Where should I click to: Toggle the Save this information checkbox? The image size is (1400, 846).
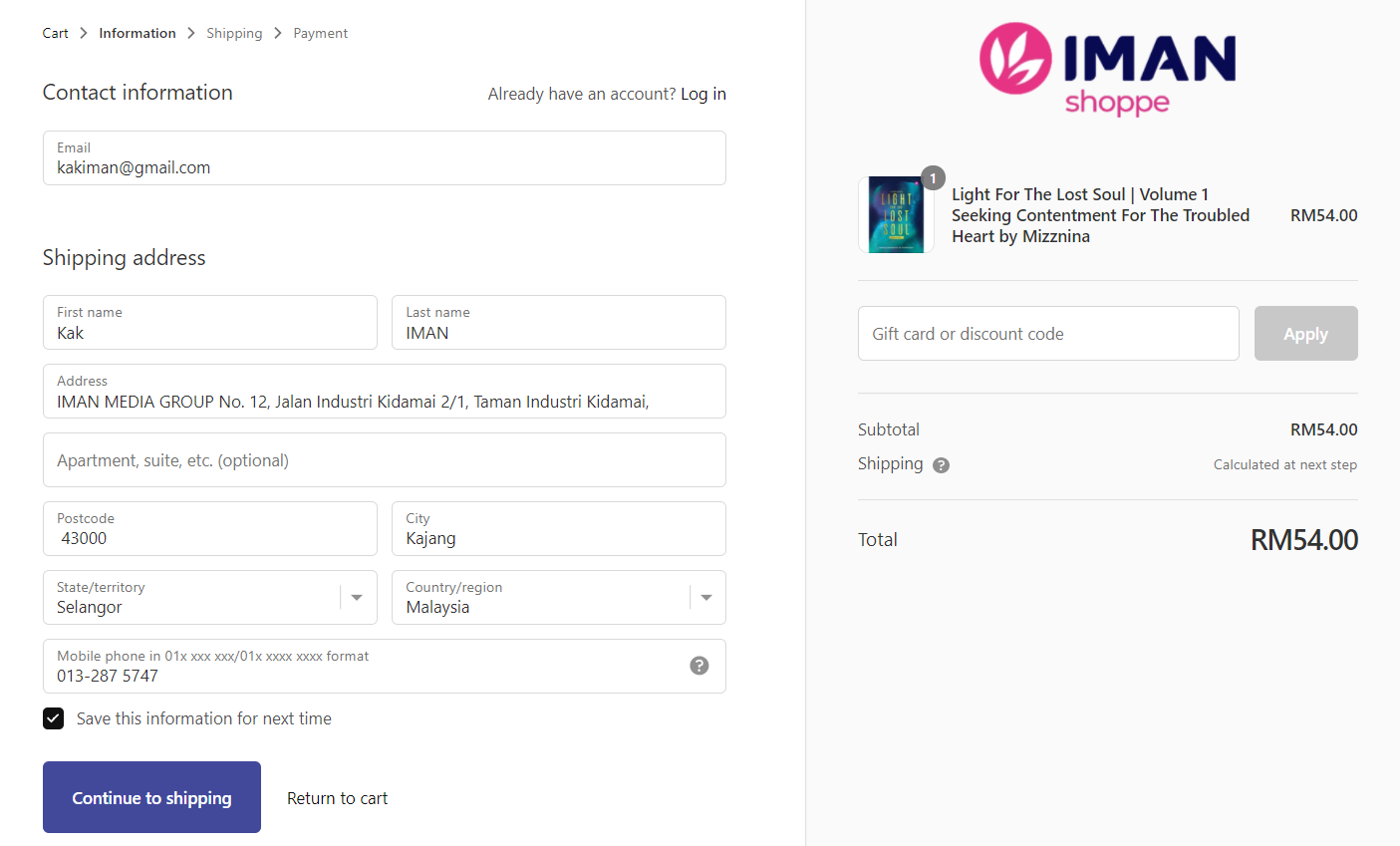[x=54, y=718]
